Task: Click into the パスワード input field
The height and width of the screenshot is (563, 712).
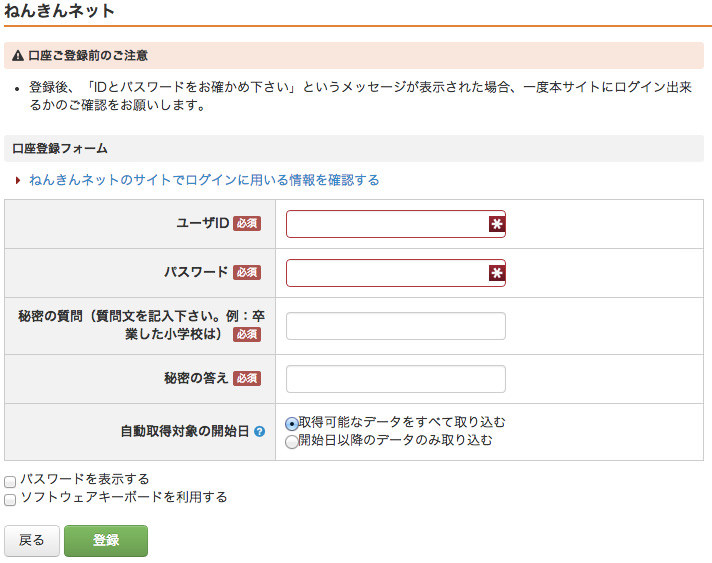Action: 386,273
